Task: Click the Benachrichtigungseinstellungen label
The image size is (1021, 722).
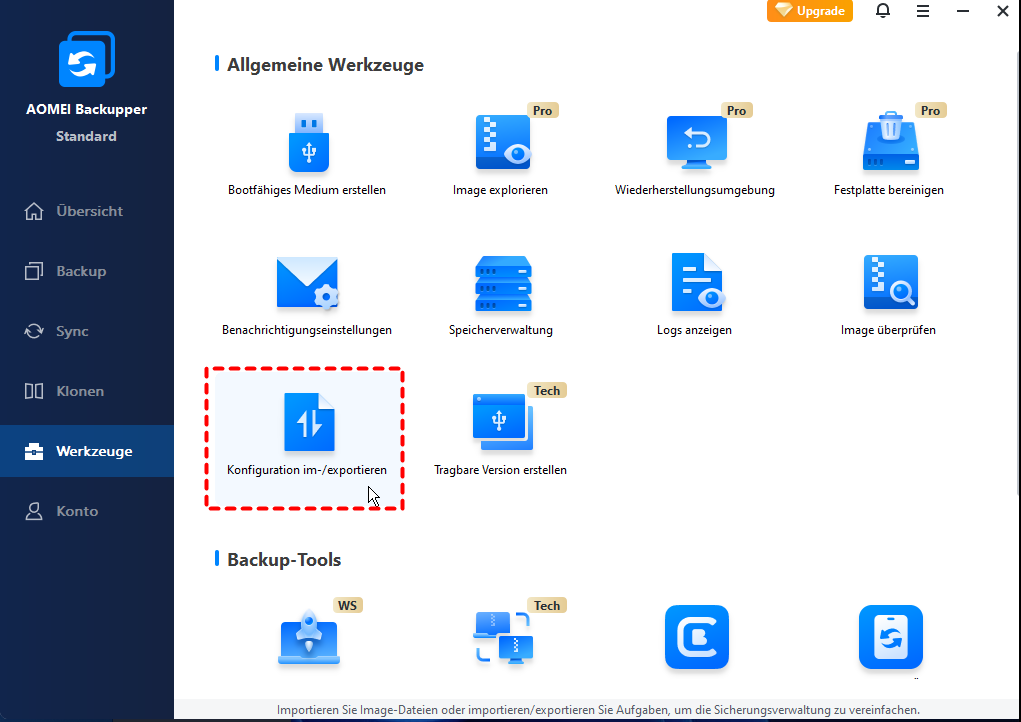Action: point(307,330)
